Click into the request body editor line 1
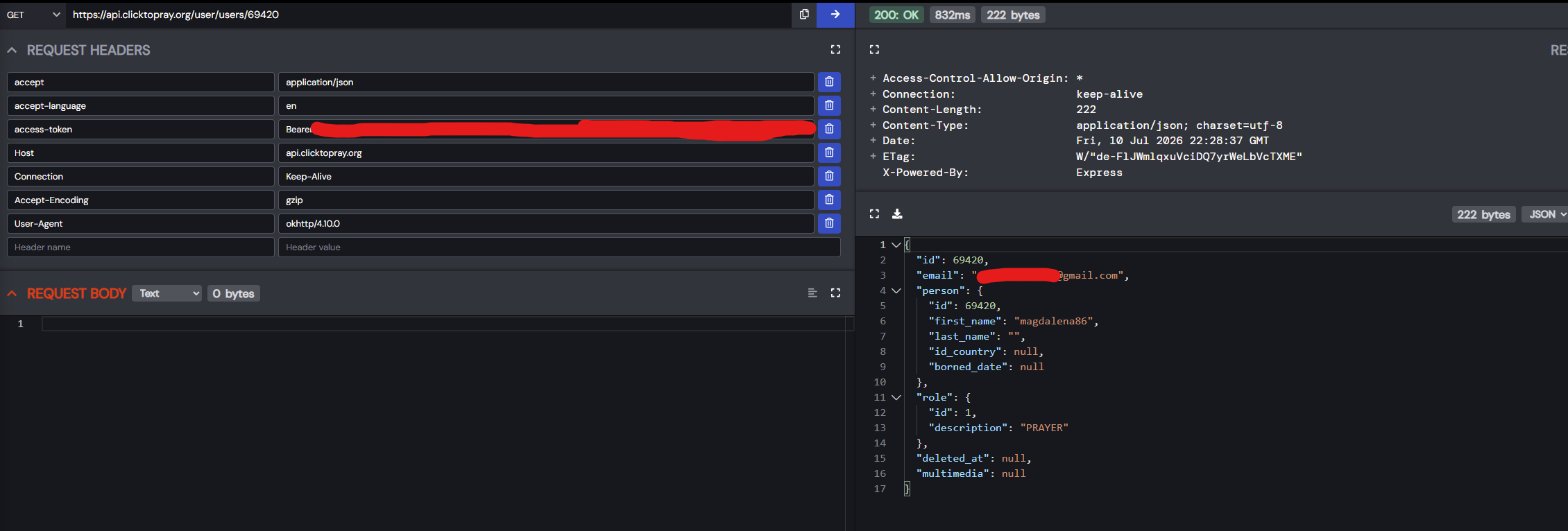The width and height of the screenshot is (1568, 531). click(444, 324)
